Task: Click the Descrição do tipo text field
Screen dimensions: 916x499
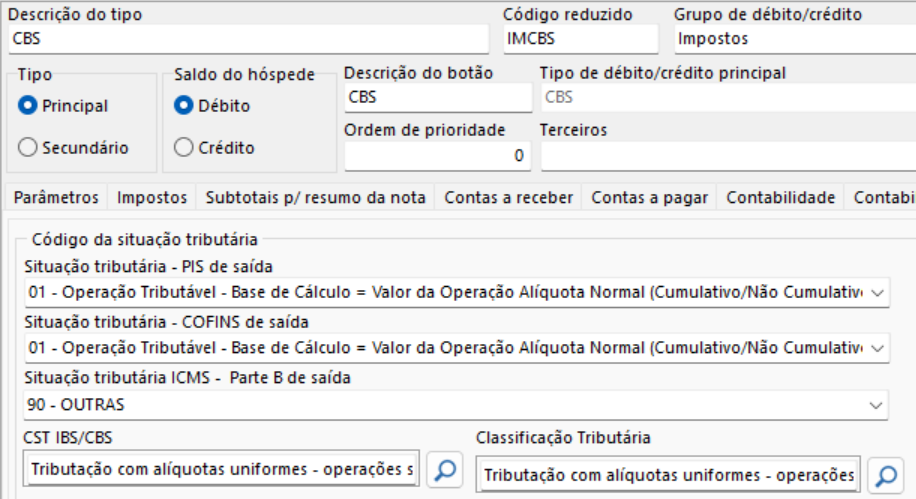Action: [x=250, y=39]
